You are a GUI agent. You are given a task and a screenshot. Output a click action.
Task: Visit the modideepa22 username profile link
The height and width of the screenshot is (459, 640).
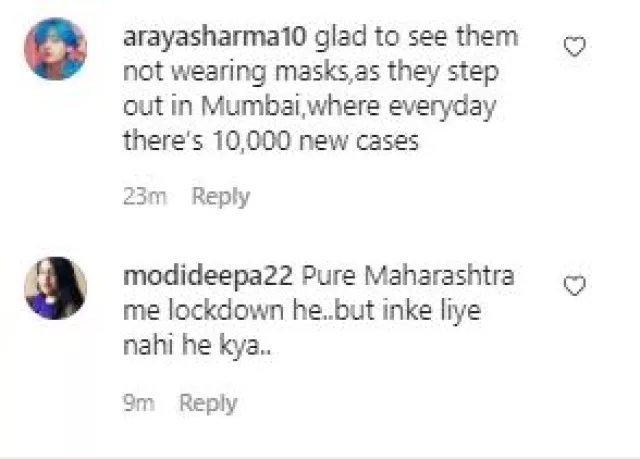[208, 276]
